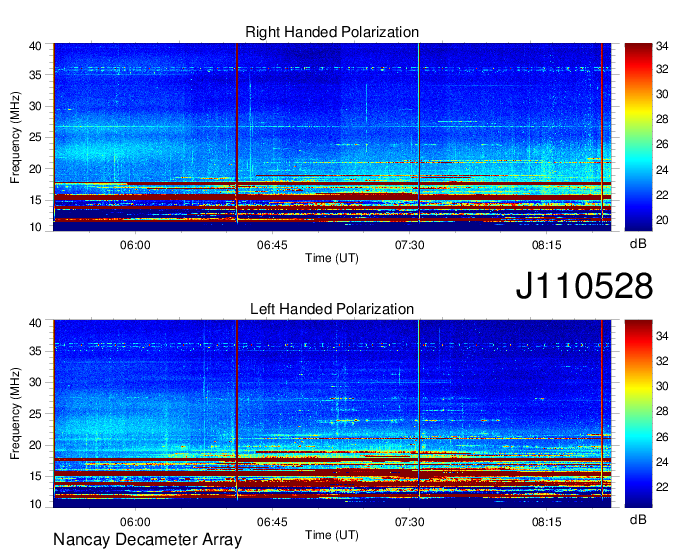Click the 08:15 tick label on the bottom plot
This screenshot has height=552, width=680.
coord(546,522)
